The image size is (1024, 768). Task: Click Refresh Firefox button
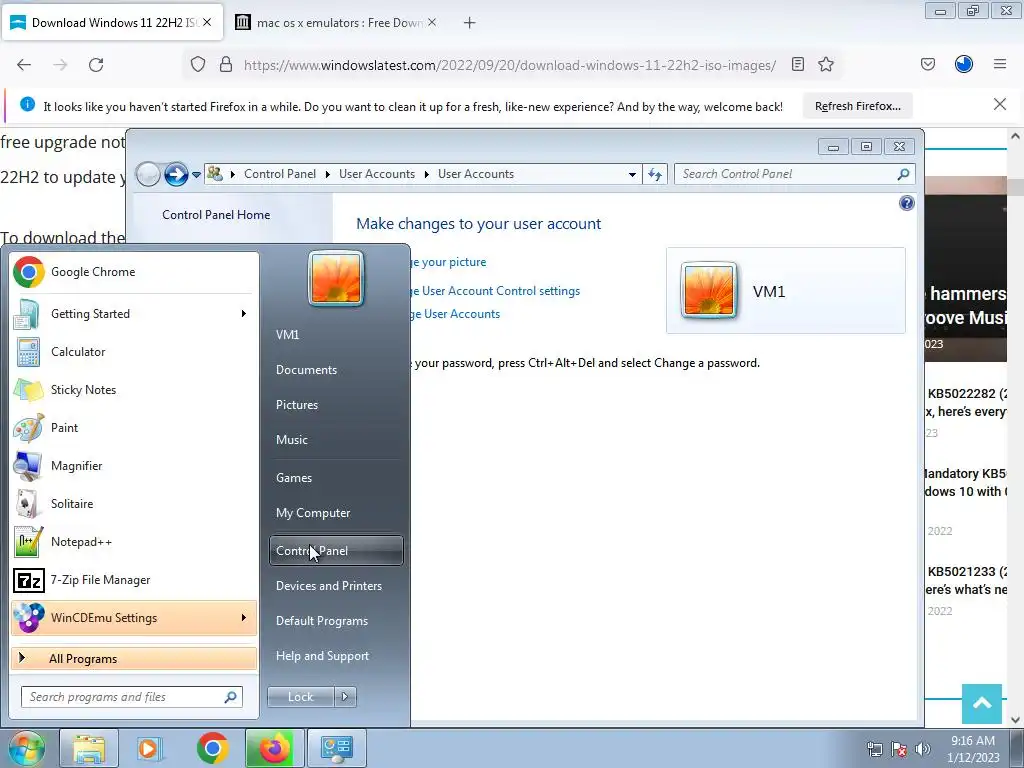pos(857,106)
